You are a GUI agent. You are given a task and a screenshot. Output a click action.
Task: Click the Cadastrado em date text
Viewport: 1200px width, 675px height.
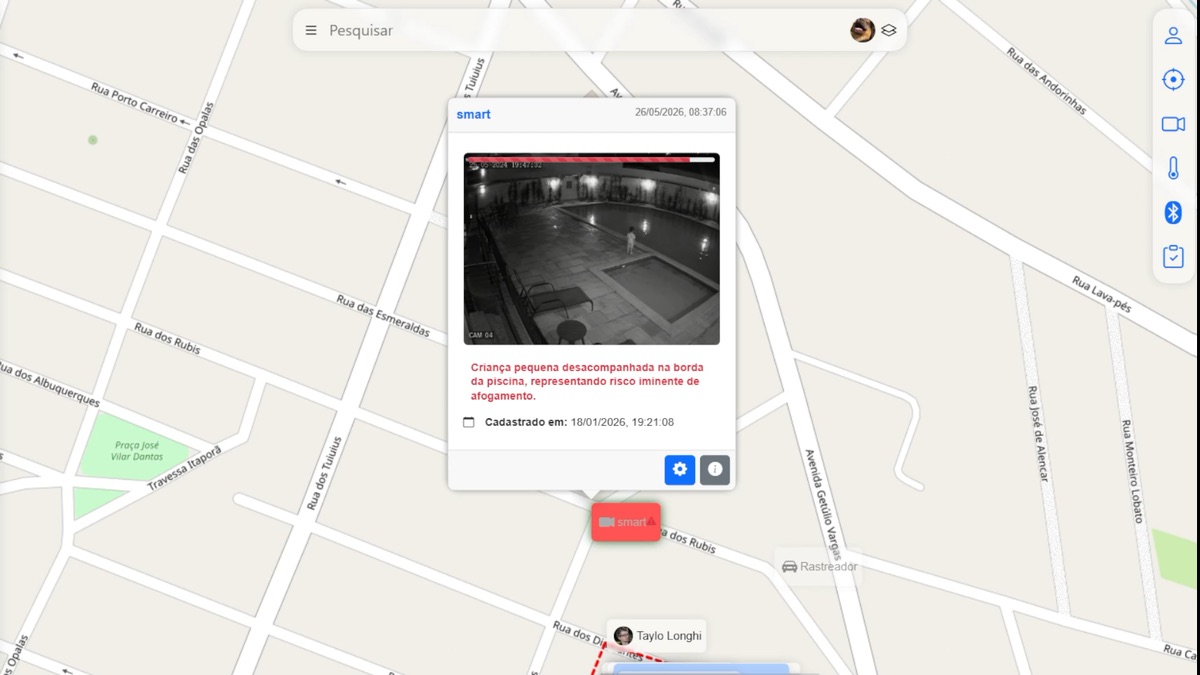click(579, 422)
